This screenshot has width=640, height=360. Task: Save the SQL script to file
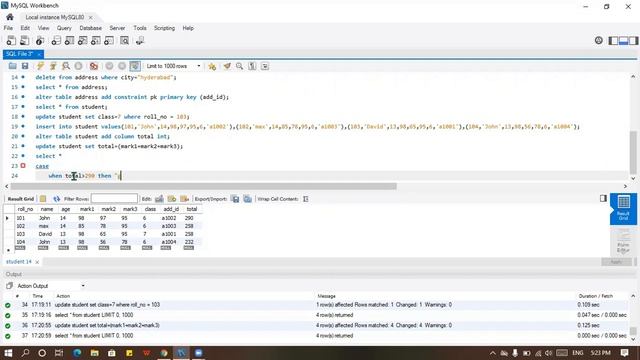pyautogui.click(x=25, y=66)
